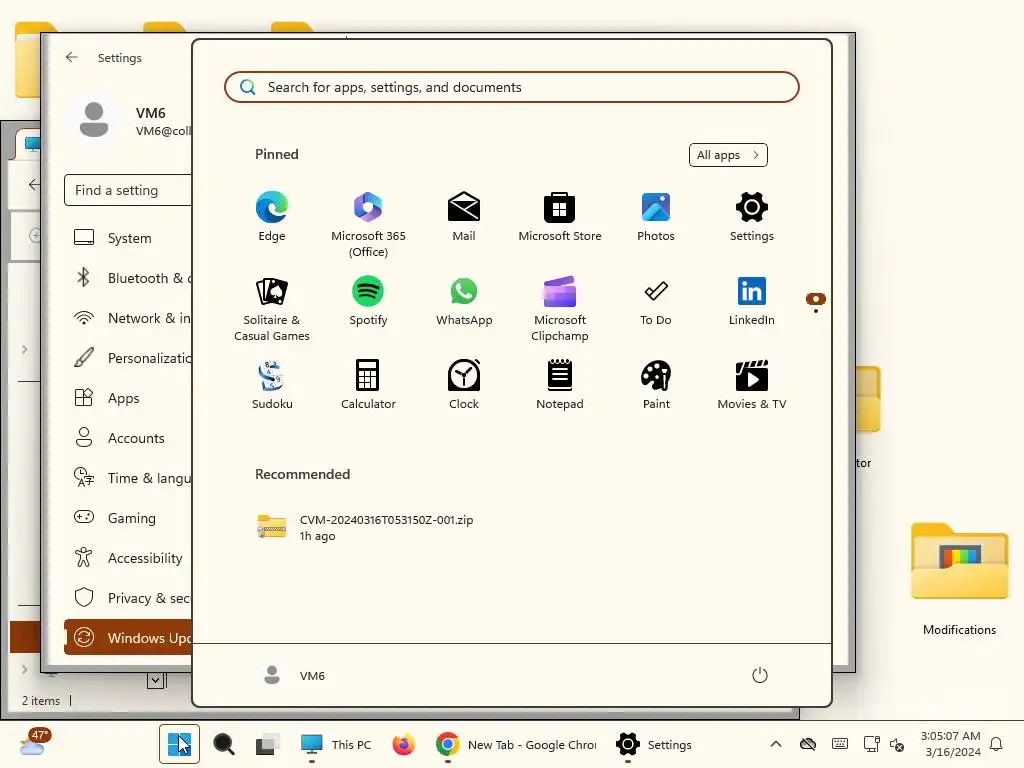1024x768 pixels.
Task: Launch Solitaire & Casual Games
Action: pos(272,309)
